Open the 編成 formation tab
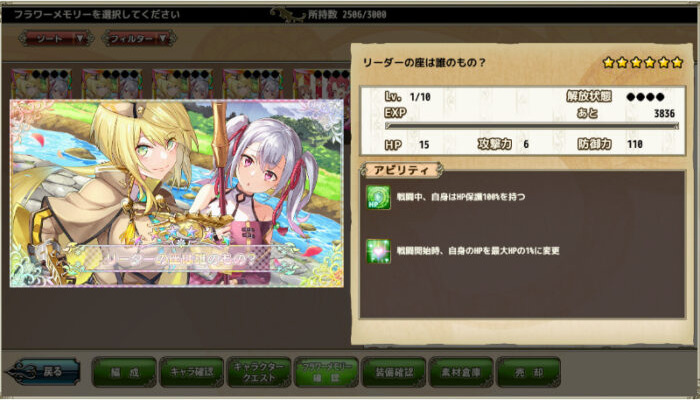700x400 pixels. 124,372
